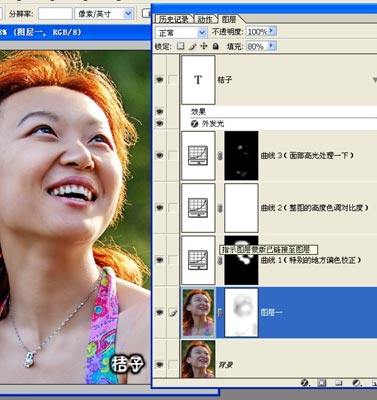The image size is (377, 400).
Task: Click the add layer style icon
Action: click(304, 383)
